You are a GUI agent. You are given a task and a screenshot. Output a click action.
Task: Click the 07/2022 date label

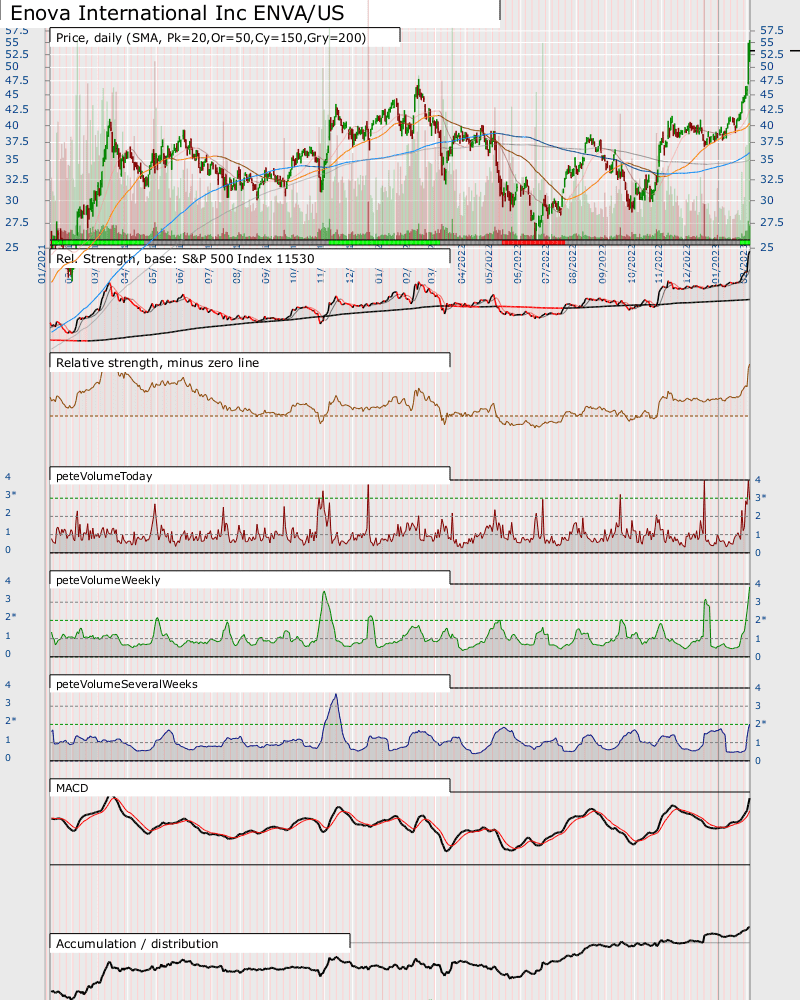coord(545,265)
